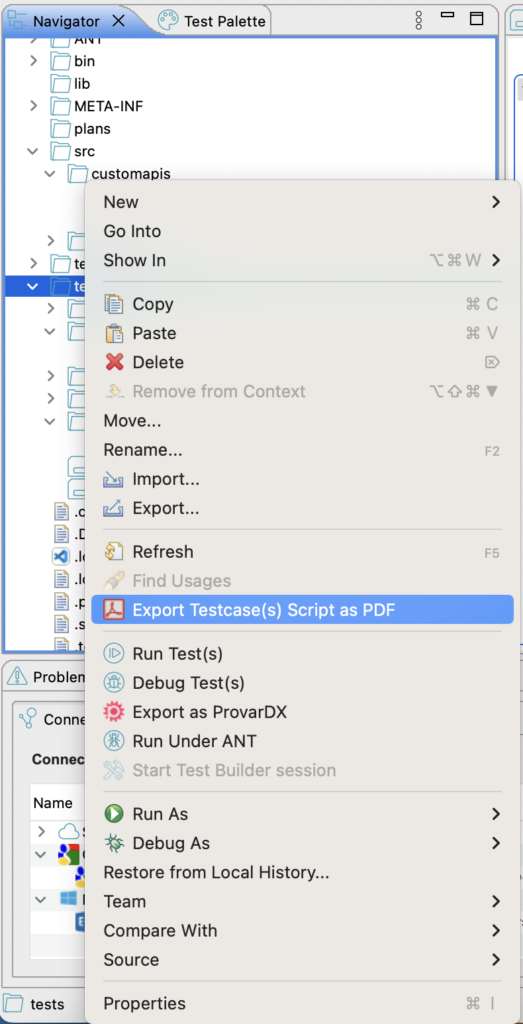Click Refresh in the context menu
Viewport: 523px width, 1024px height.
click(302, 552)
